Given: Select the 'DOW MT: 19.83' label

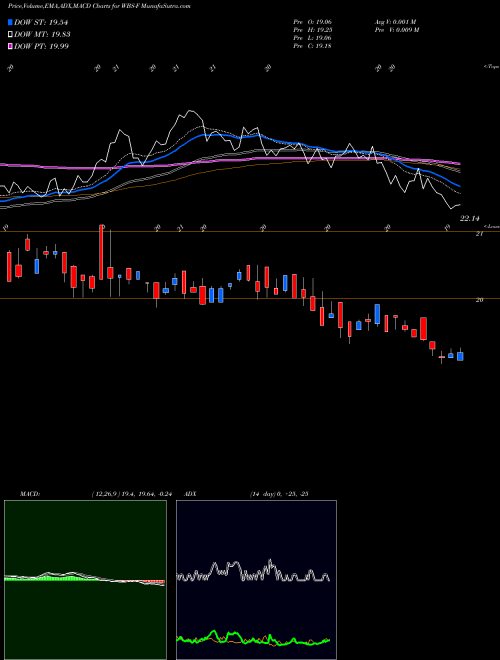Looking at the screenshot, I should (42, 35).
